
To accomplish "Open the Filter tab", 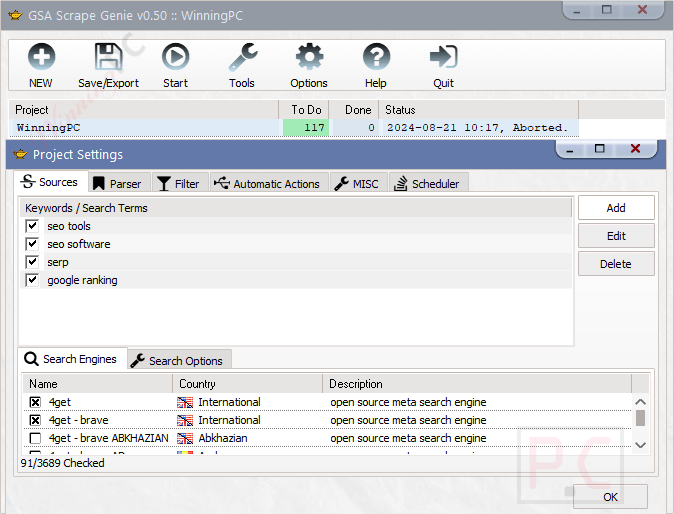I will click(178, 183).
